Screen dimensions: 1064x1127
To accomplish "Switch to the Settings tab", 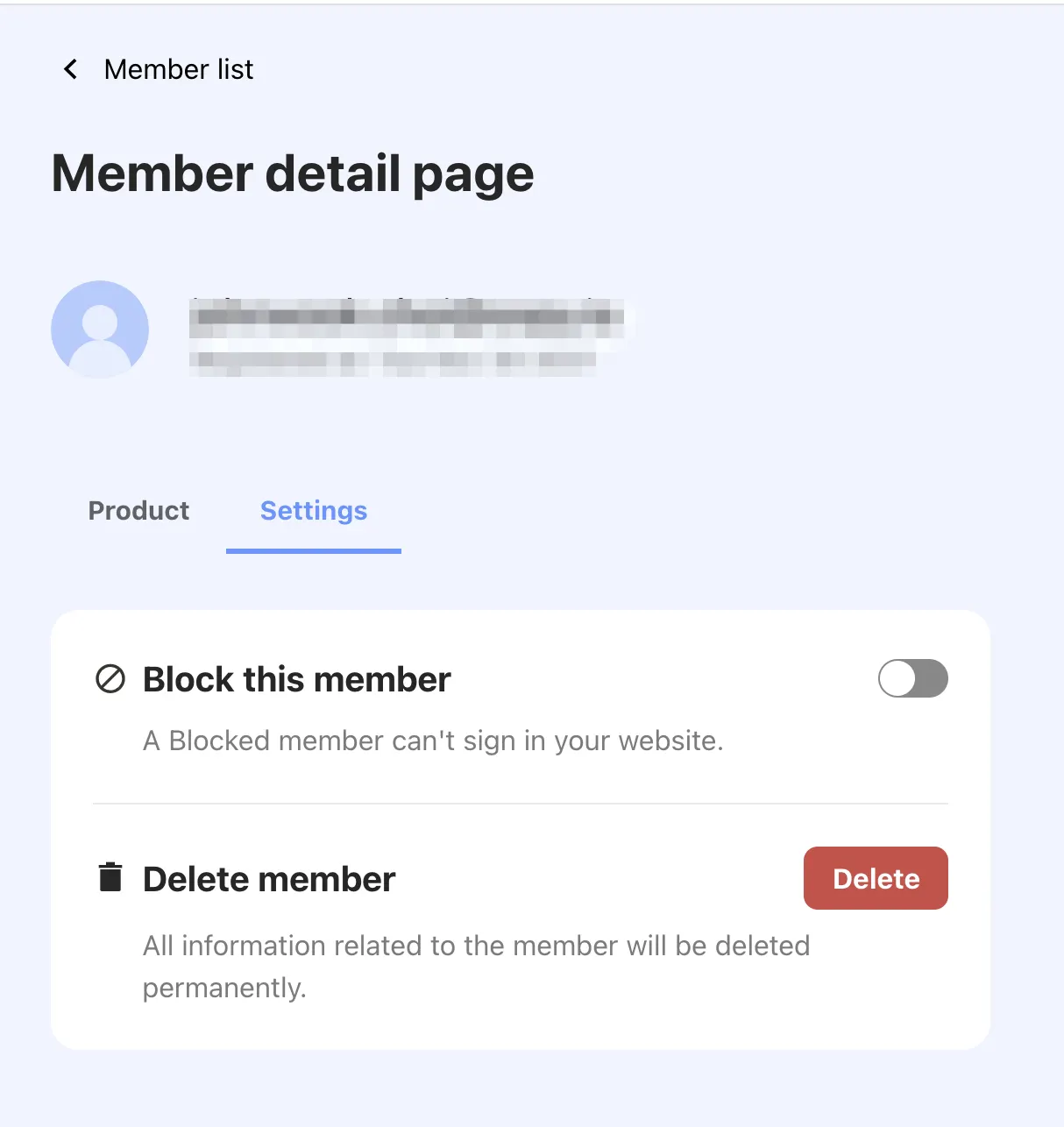I will 314,511.
